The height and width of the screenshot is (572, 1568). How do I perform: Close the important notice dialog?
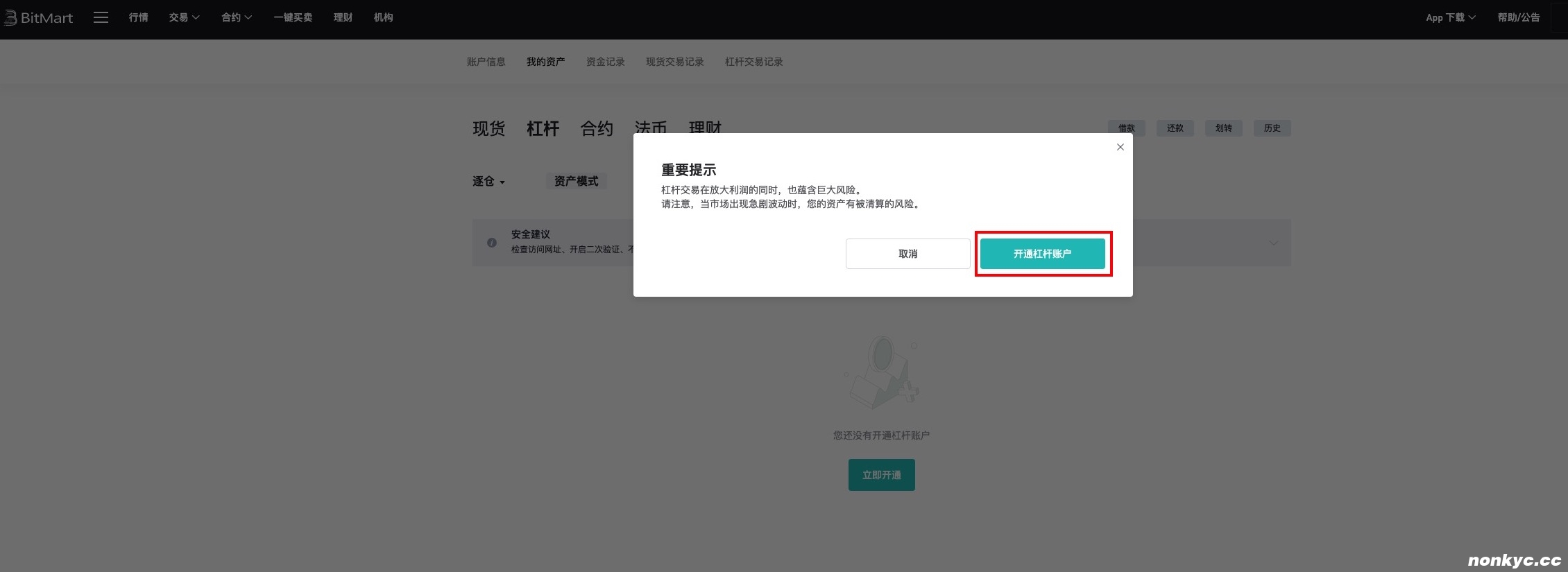1120,147
